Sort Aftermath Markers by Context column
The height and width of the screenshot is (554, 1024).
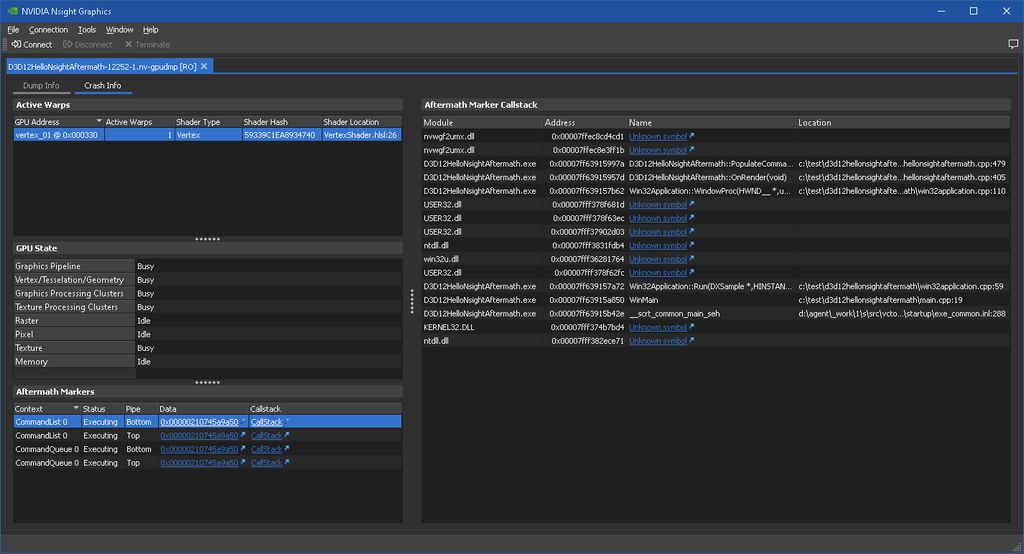pyautogui.click(x=46, y=408)
